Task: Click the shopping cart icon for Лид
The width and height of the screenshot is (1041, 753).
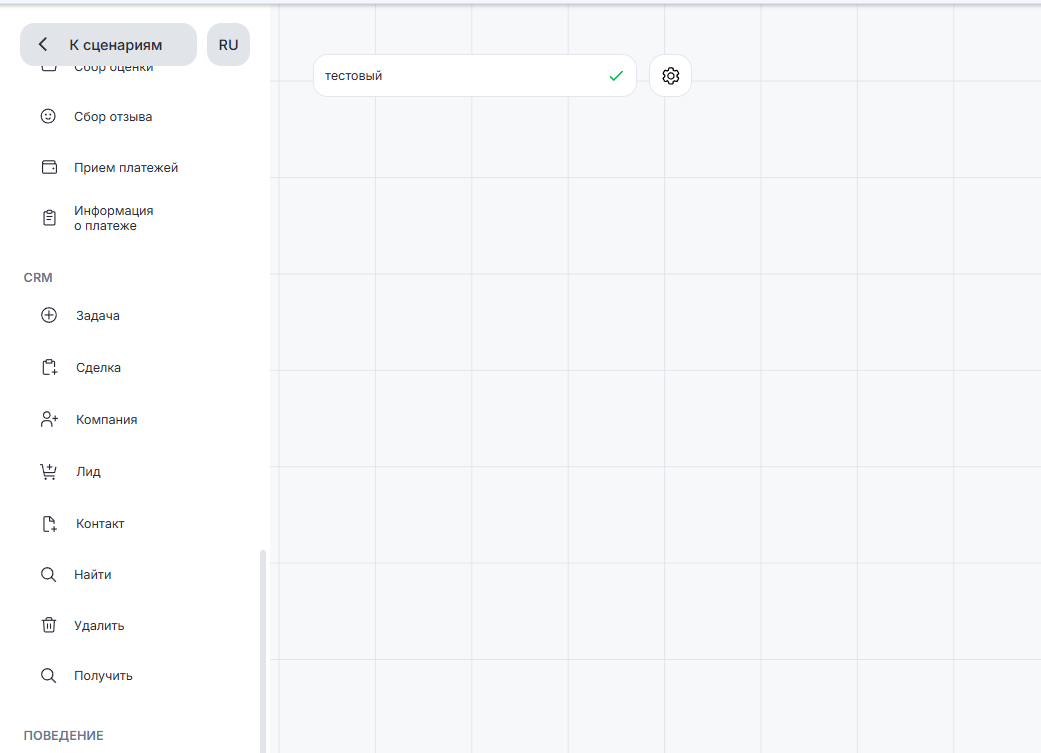Action: (49, 472)
